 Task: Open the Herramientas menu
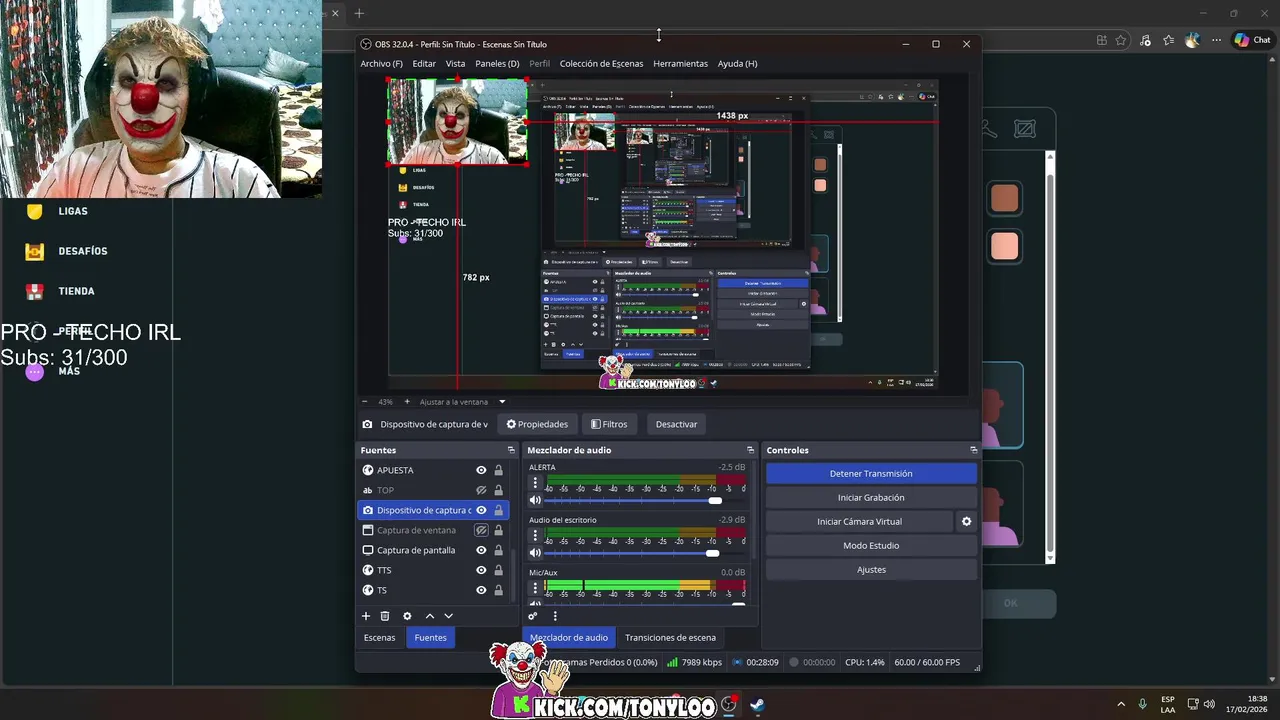pos(680,63)
